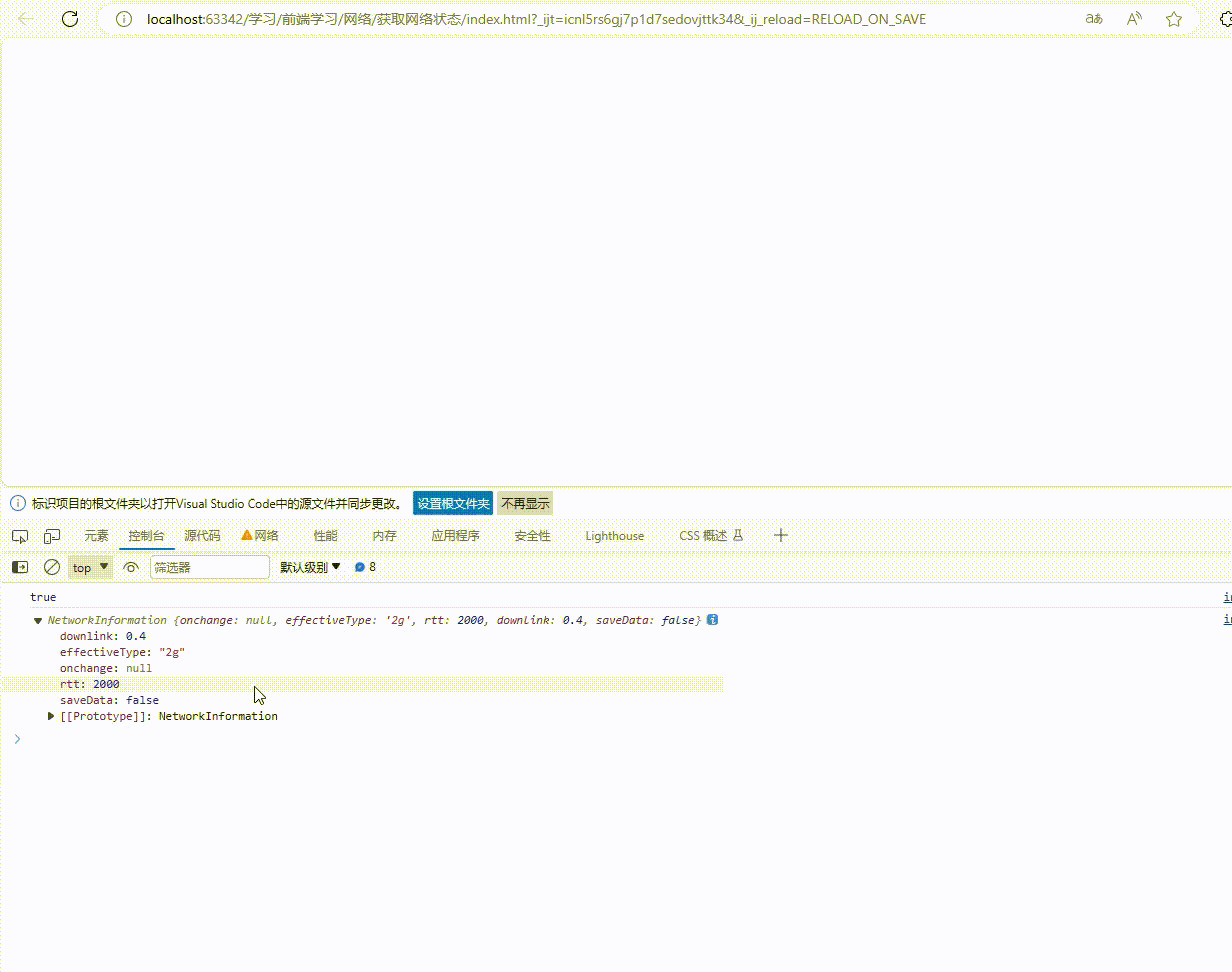Image resolution: width=1232 pixels, height=972 pixels.
Task: Select the localhost URL address field
Action: pyautogui.click(x=536, y=19)
